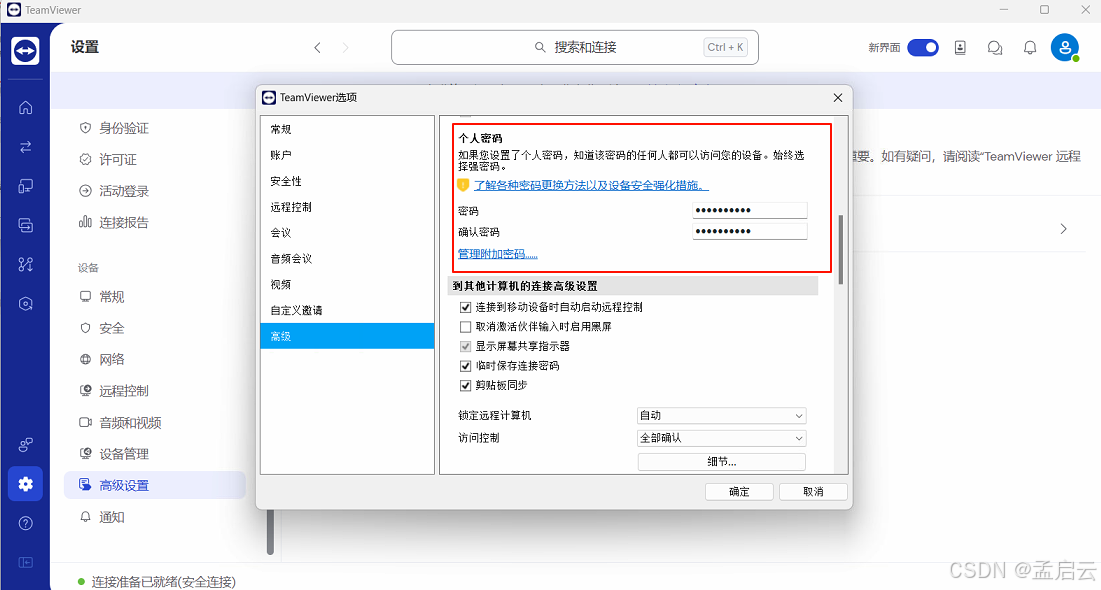Screen dimensions: 1101x590
Task: Select 常规 in the options dialog list
Action: point(347,129)
